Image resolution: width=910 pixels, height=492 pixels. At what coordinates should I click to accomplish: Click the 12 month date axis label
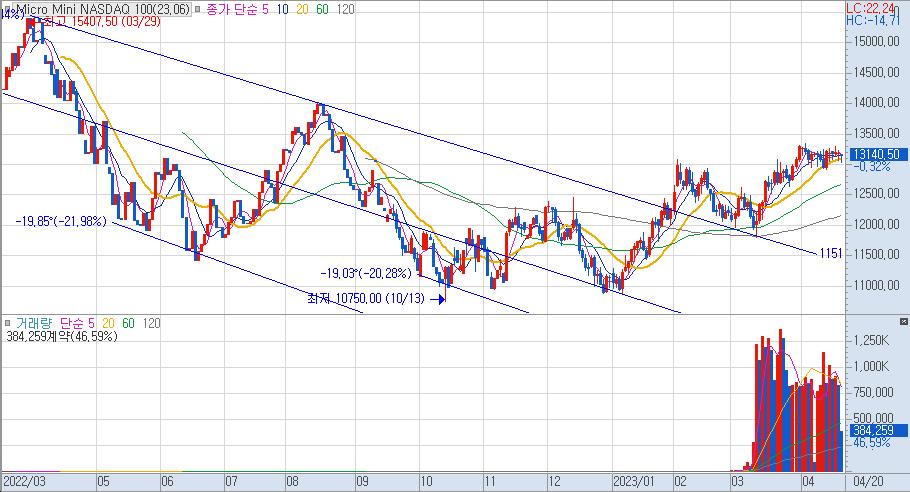pos(554,482)
